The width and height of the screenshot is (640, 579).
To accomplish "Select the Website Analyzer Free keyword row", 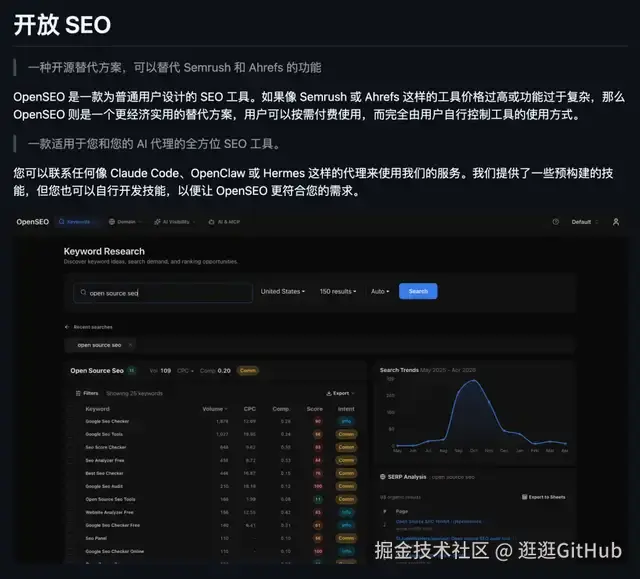I will point(214,512).
